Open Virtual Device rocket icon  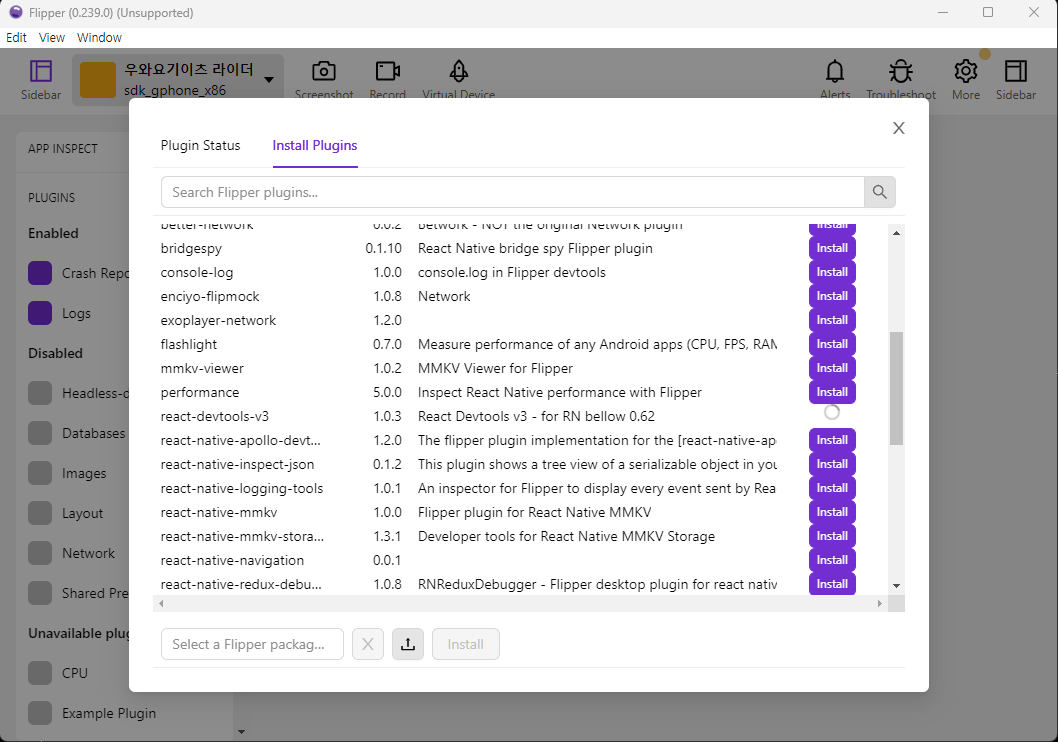tap(459, 71)
